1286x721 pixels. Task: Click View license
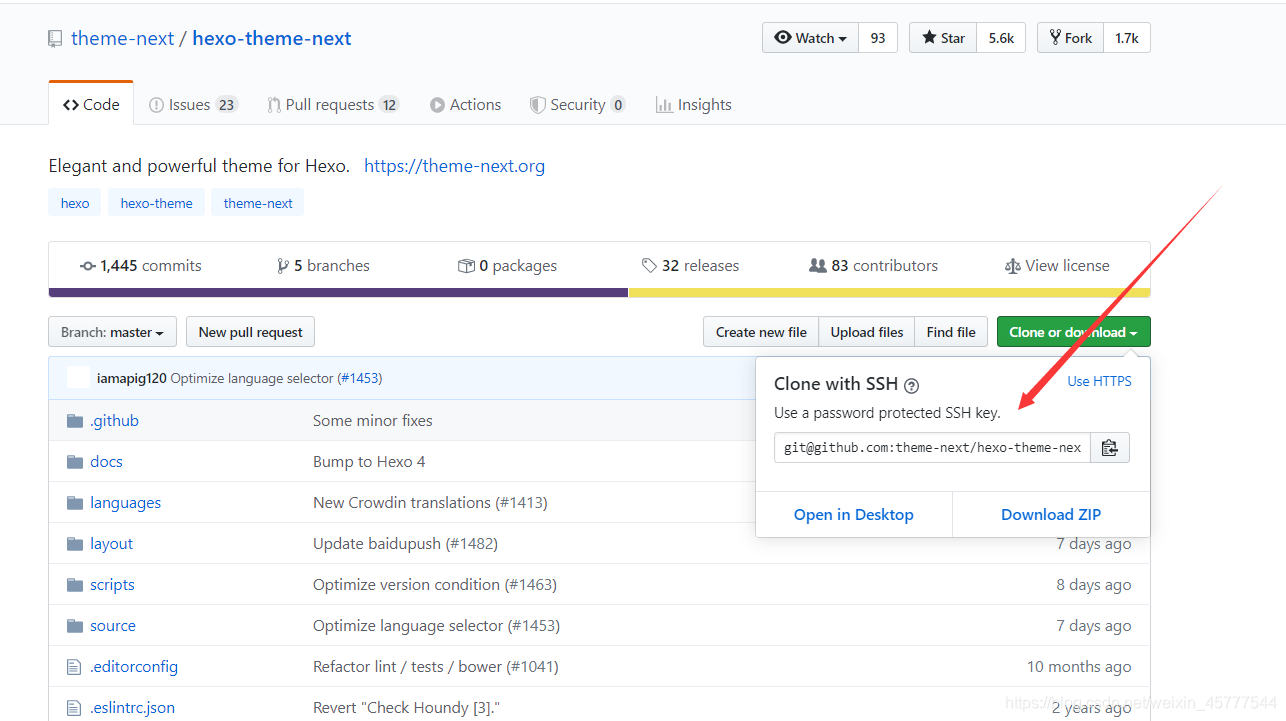point(1057,266)
